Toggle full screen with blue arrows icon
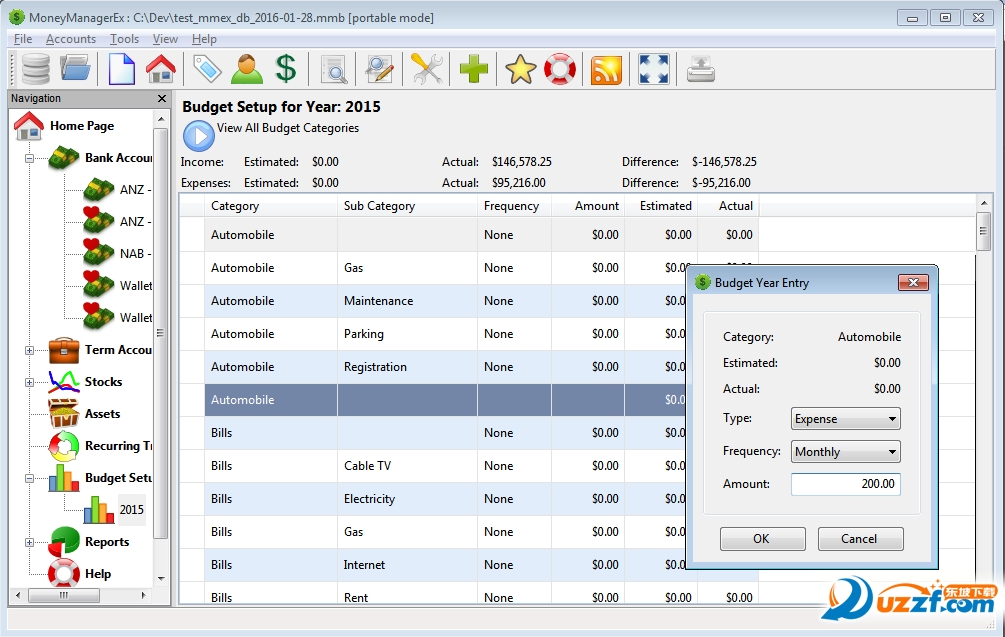Viewport: 1005px width, 637px height. [653, 69]
